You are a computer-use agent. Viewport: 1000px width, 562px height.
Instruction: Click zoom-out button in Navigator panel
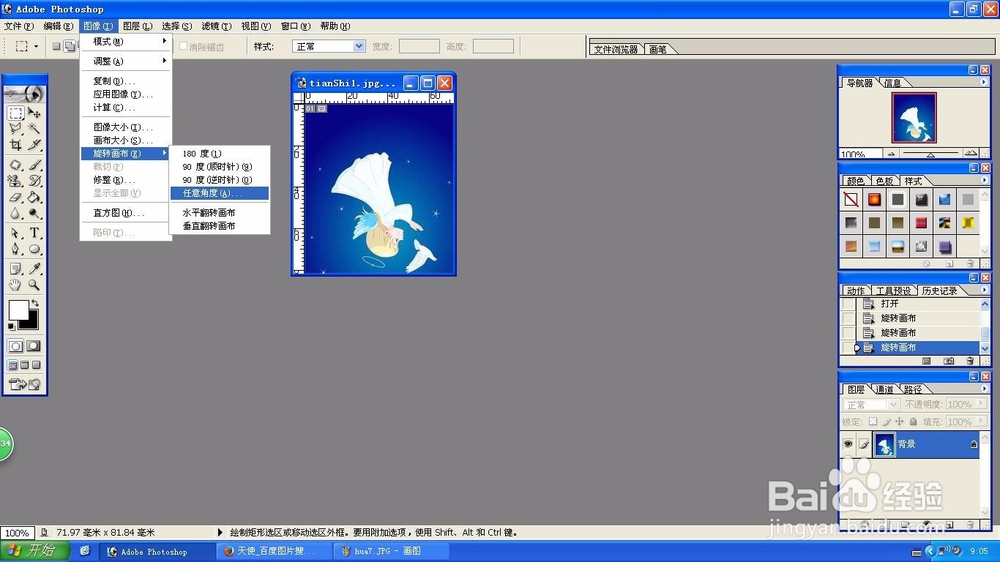click(x=891, y=154)
